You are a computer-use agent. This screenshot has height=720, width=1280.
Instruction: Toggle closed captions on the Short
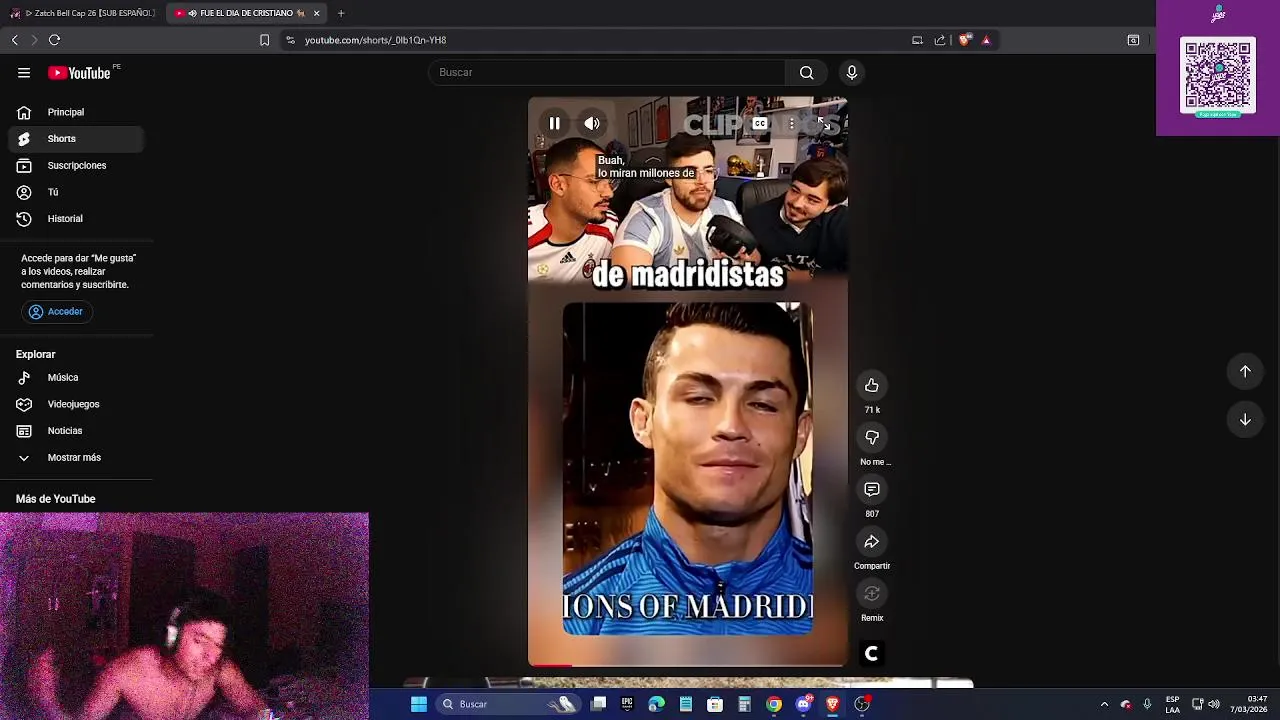pos(760,124)
